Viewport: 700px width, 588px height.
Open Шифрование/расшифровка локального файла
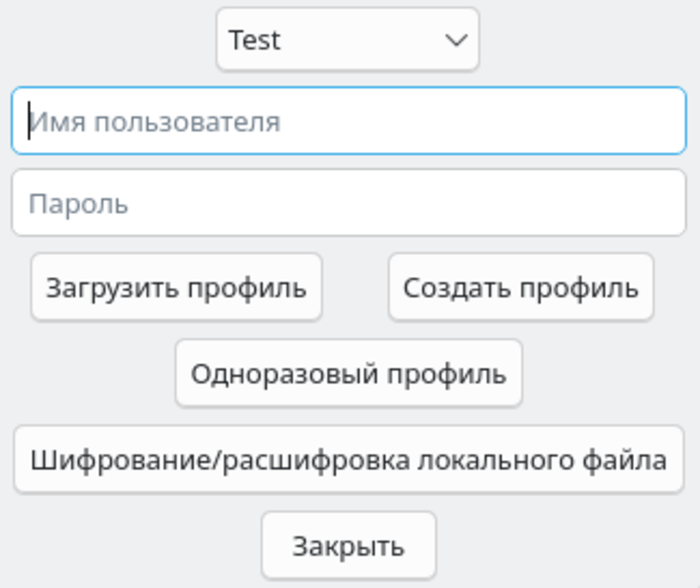pos(348,460)
